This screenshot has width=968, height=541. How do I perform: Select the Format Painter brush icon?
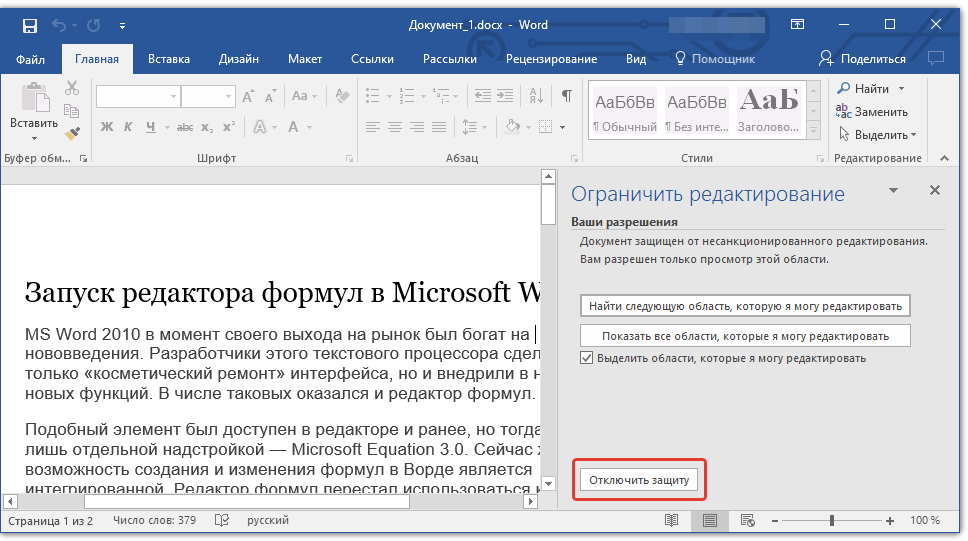pyautogui.click(x=71, y=133)
